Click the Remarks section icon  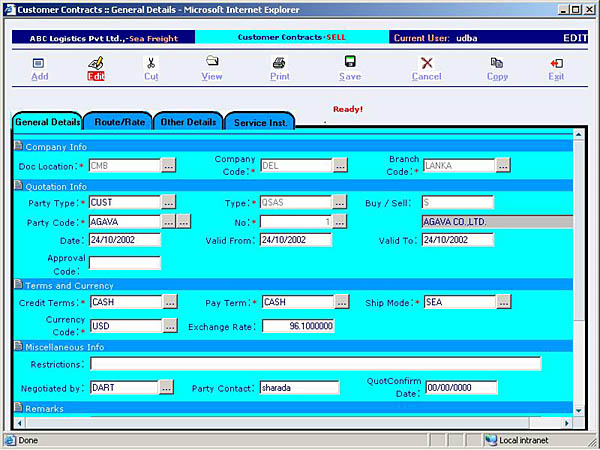18,408
